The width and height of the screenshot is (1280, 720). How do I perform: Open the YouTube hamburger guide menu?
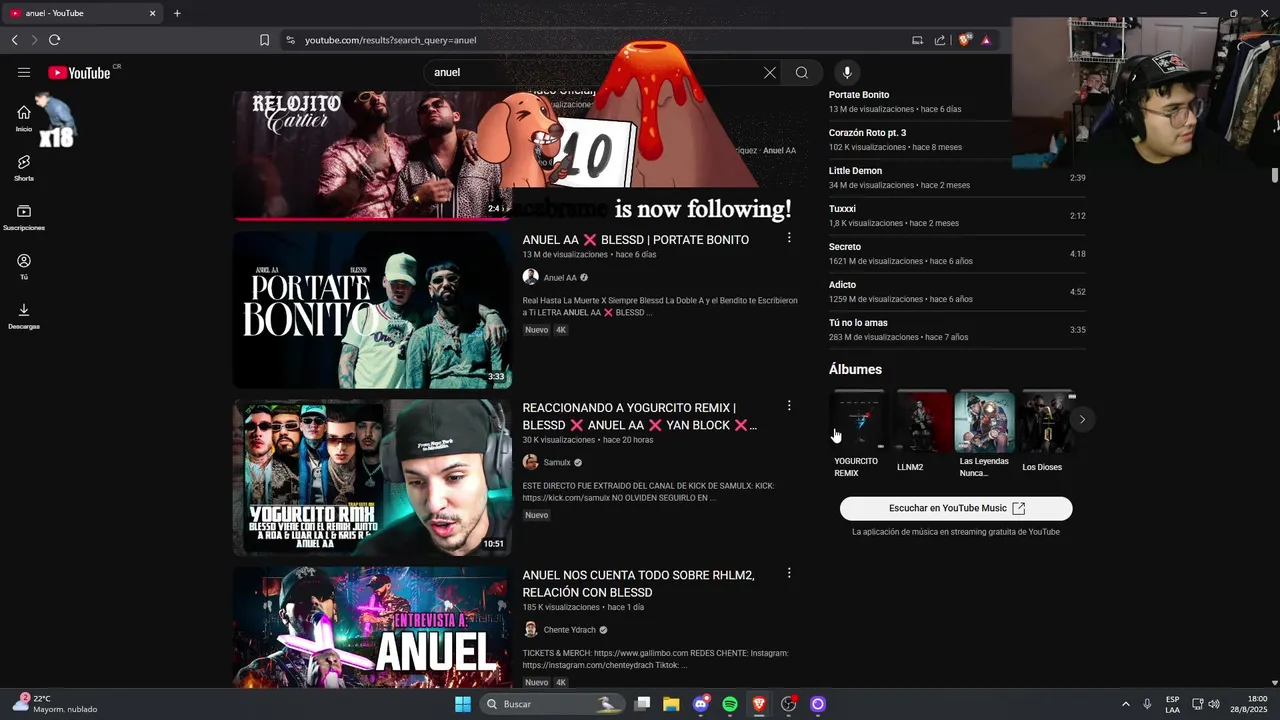pos(24,72)
